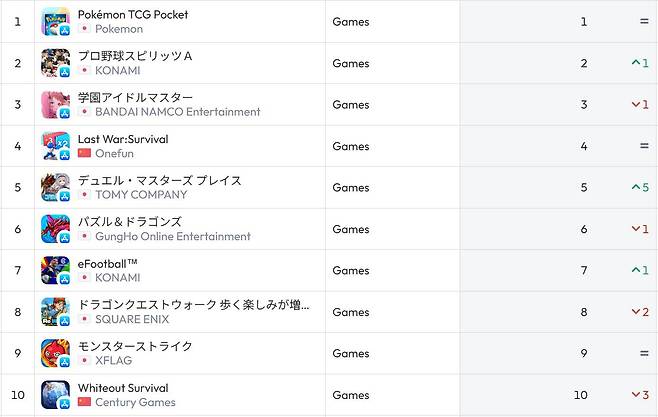Image resolution: width=658 pixels, height=417 pixels.
Task: Open the Last War:Survival title link
Action: (122, 139)
